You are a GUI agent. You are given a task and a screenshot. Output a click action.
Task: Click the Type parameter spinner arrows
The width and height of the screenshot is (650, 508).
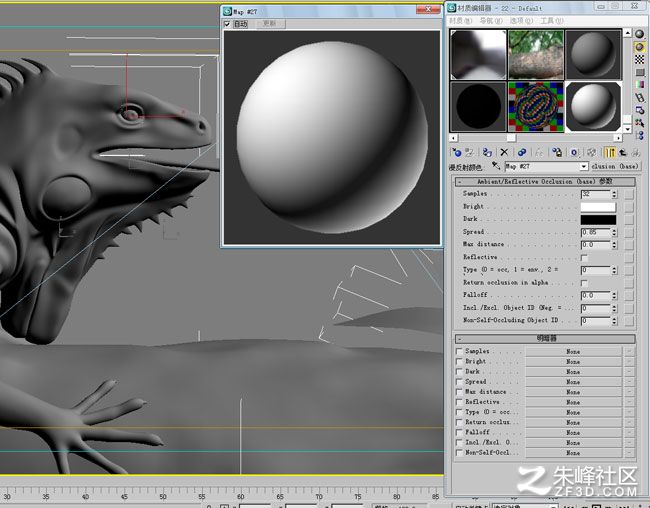pyautogui.click(x=614, y=270)
